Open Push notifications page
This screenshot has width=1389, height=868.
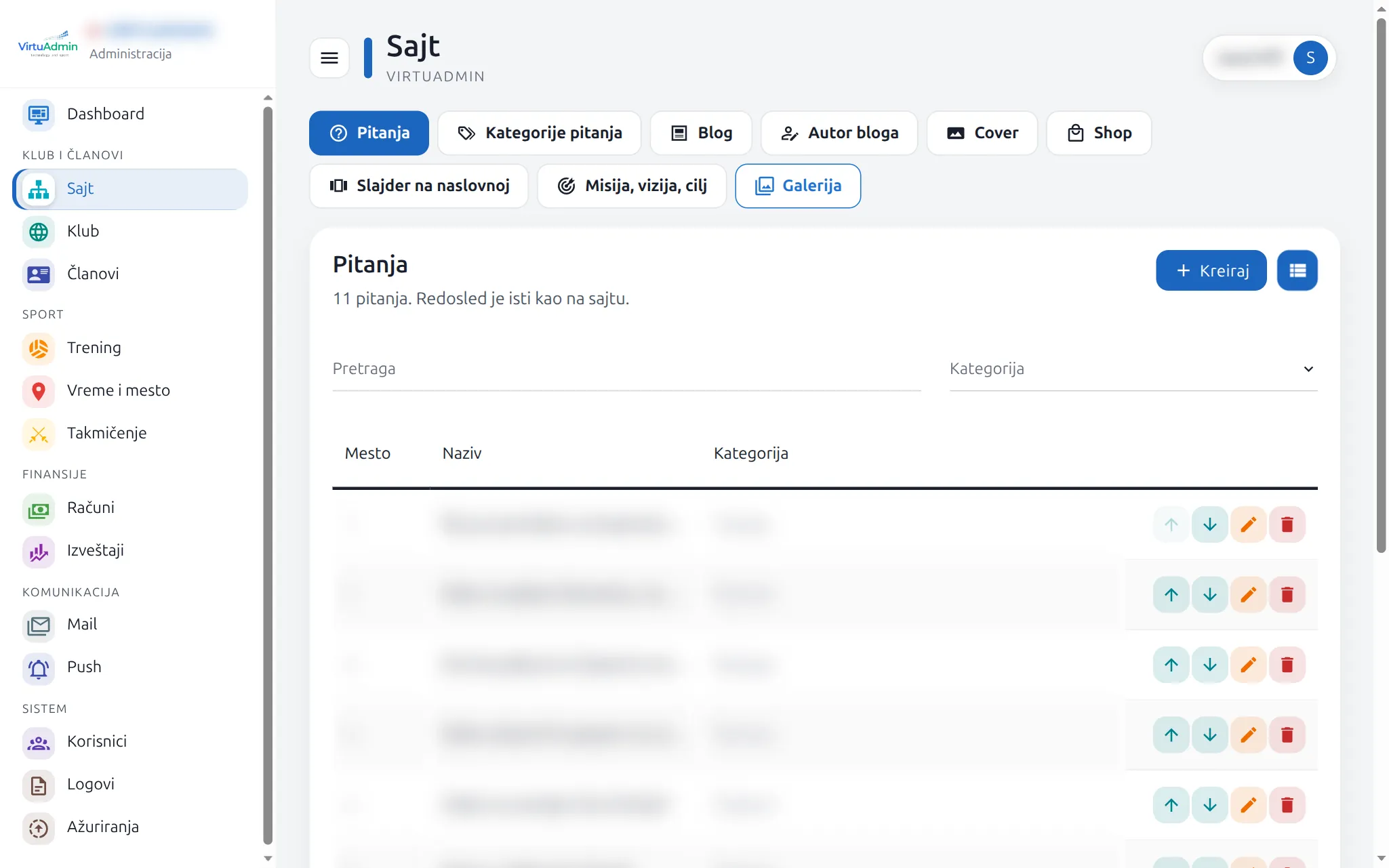130,667
